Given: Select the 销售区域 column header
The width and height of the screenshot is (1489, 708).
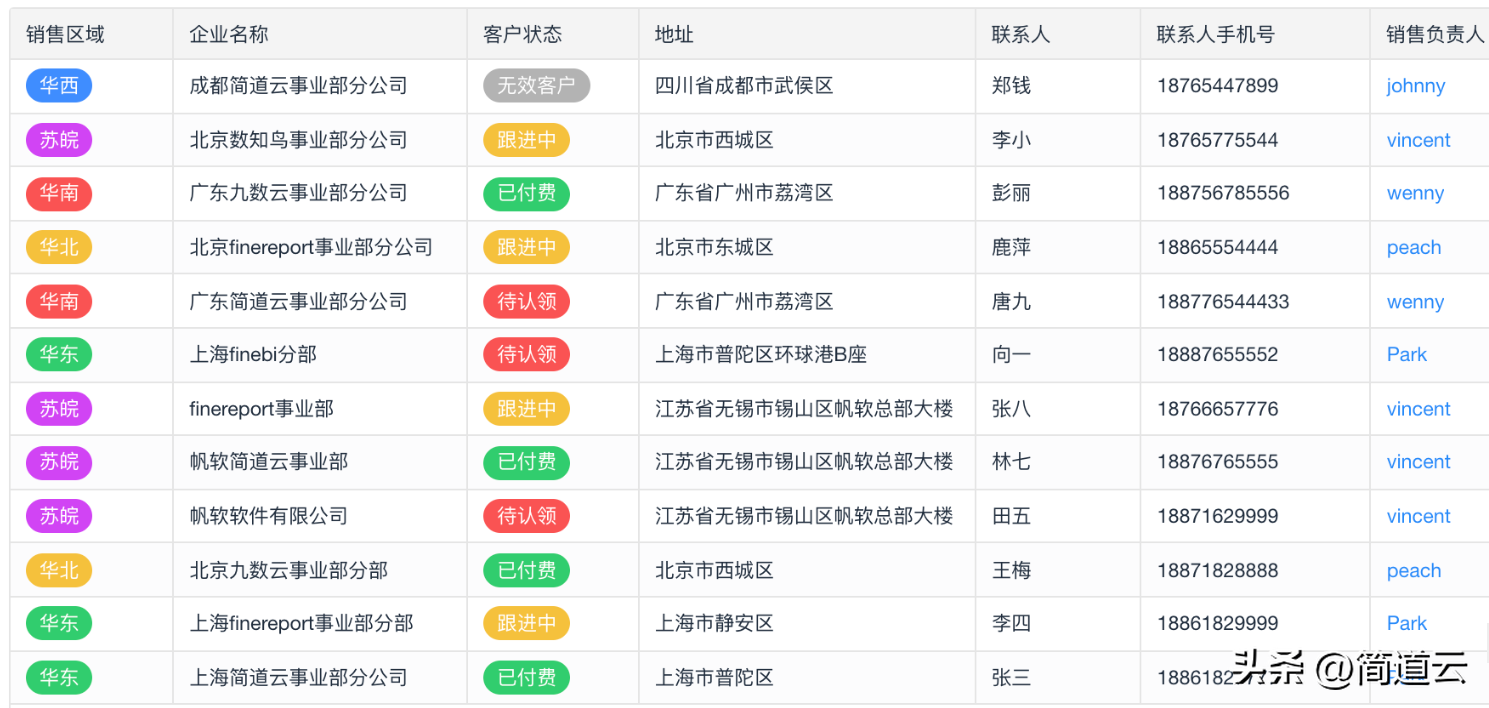Looking at the screenshot, I should (x=65, y=35).
